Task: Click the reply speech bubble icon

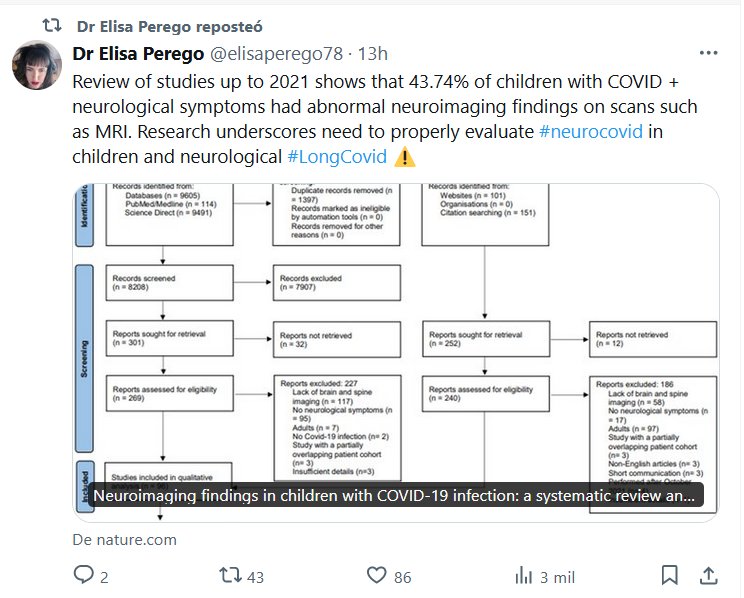Action: tap(85, 575)
